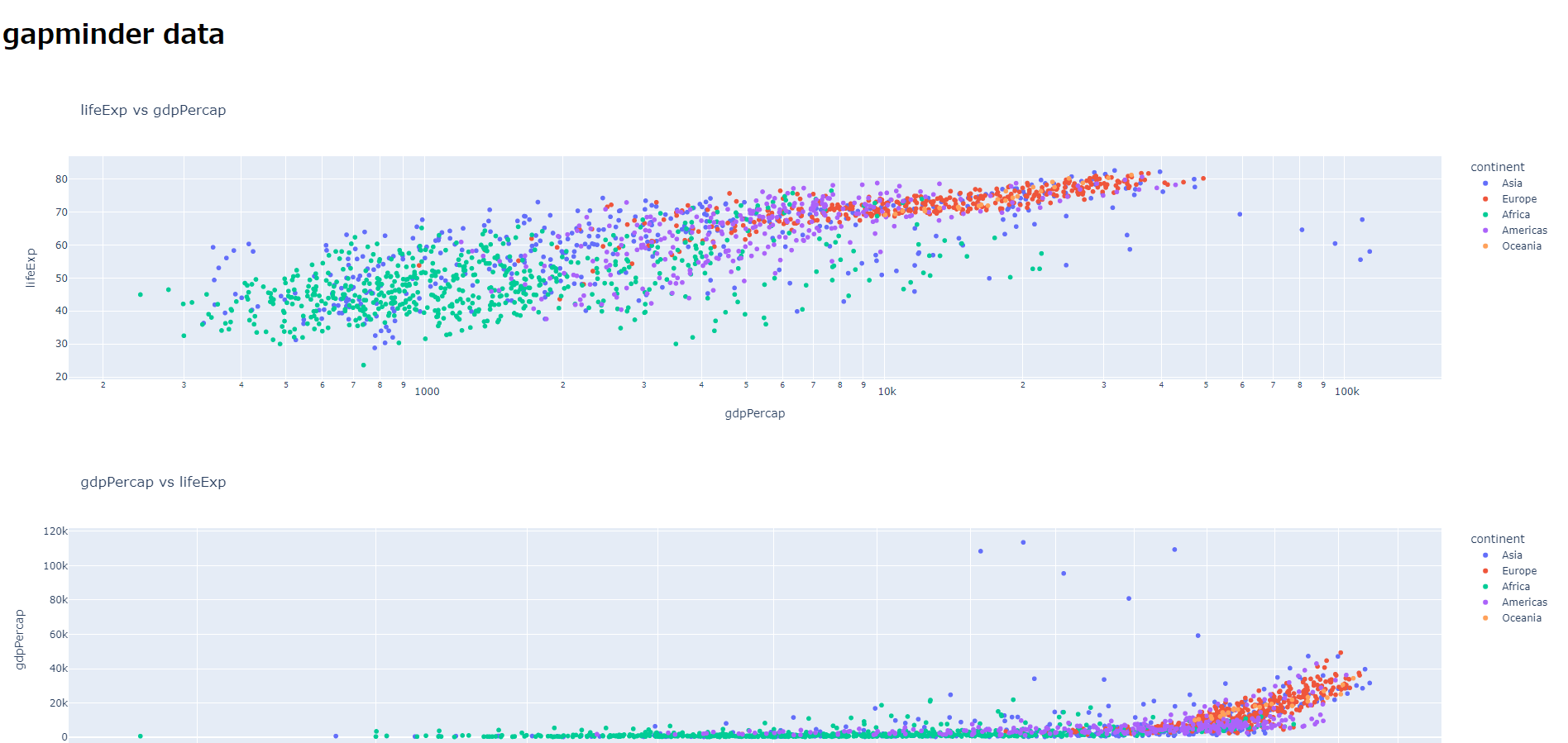Click the 'continent' legend title of bottom chart

[1497, 539]
